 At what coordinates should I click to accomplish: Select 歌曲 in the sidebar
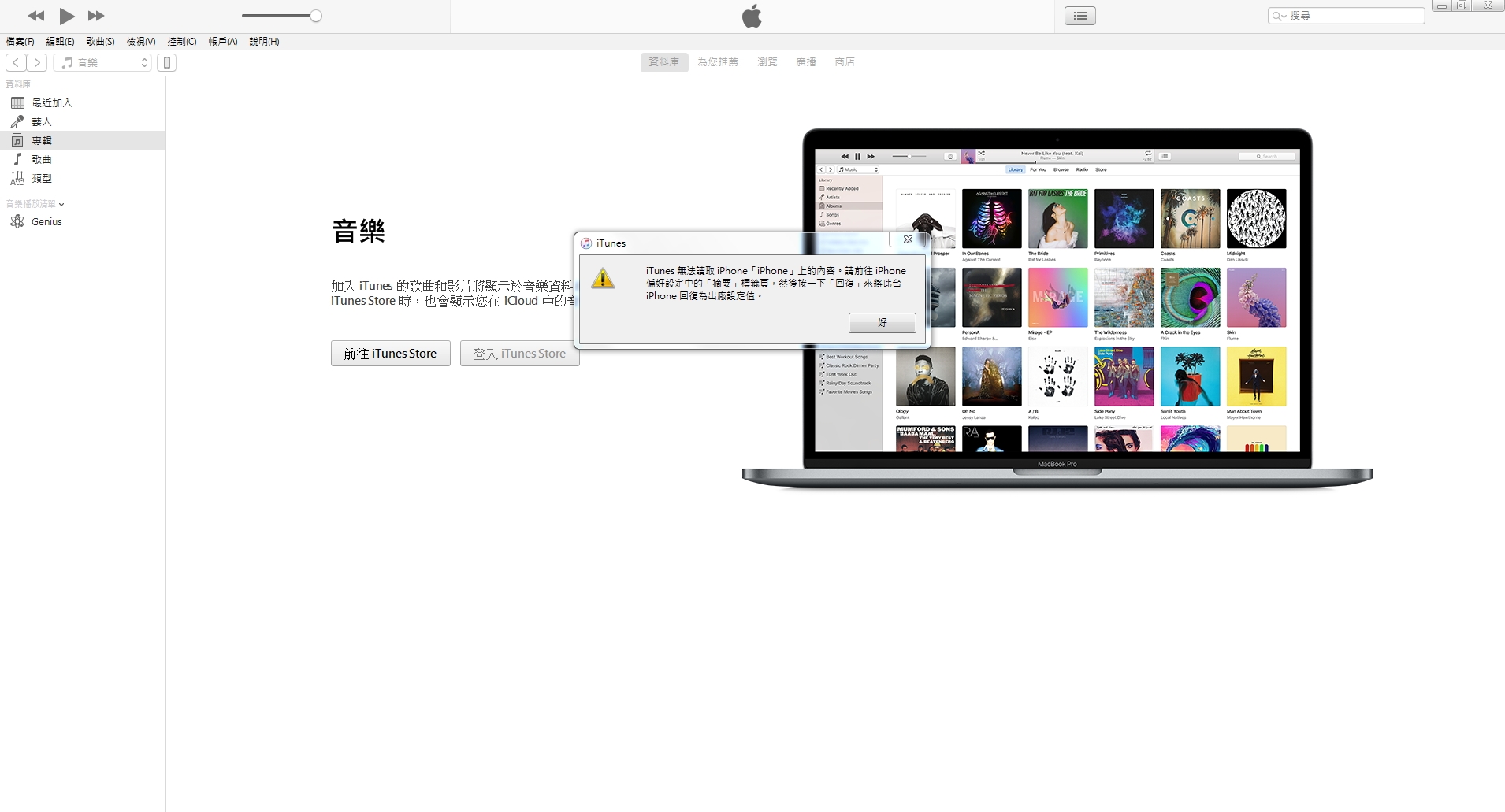(83, 160)
